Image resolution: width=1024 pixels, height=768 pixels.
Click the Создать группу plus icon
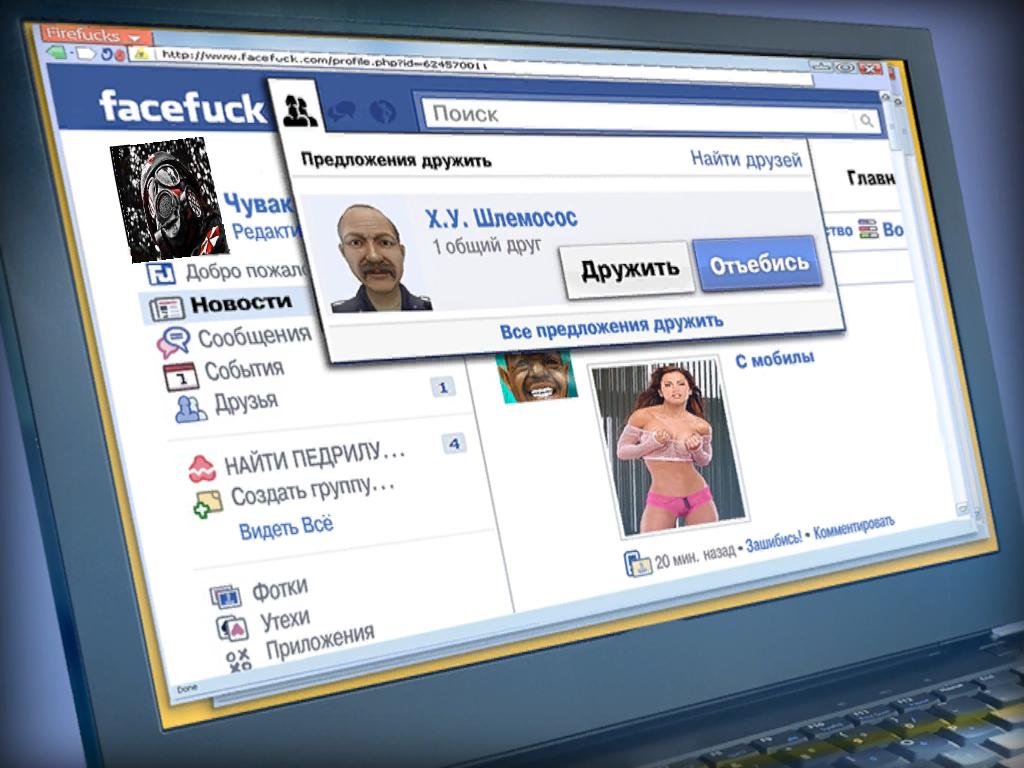pos(207,502)
